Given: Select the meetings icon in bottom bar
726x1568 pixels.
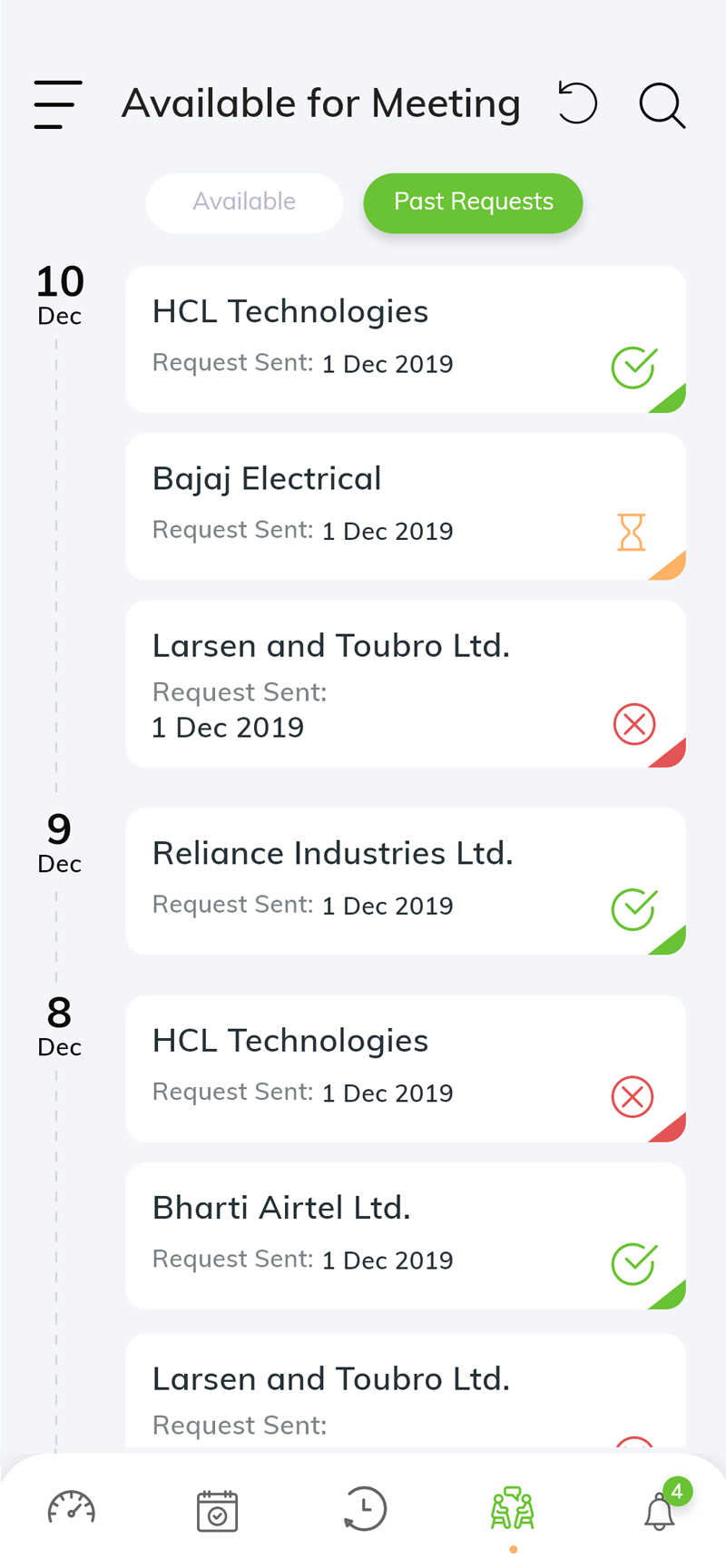Looking at the screenshot, I should pos(513,1508).
